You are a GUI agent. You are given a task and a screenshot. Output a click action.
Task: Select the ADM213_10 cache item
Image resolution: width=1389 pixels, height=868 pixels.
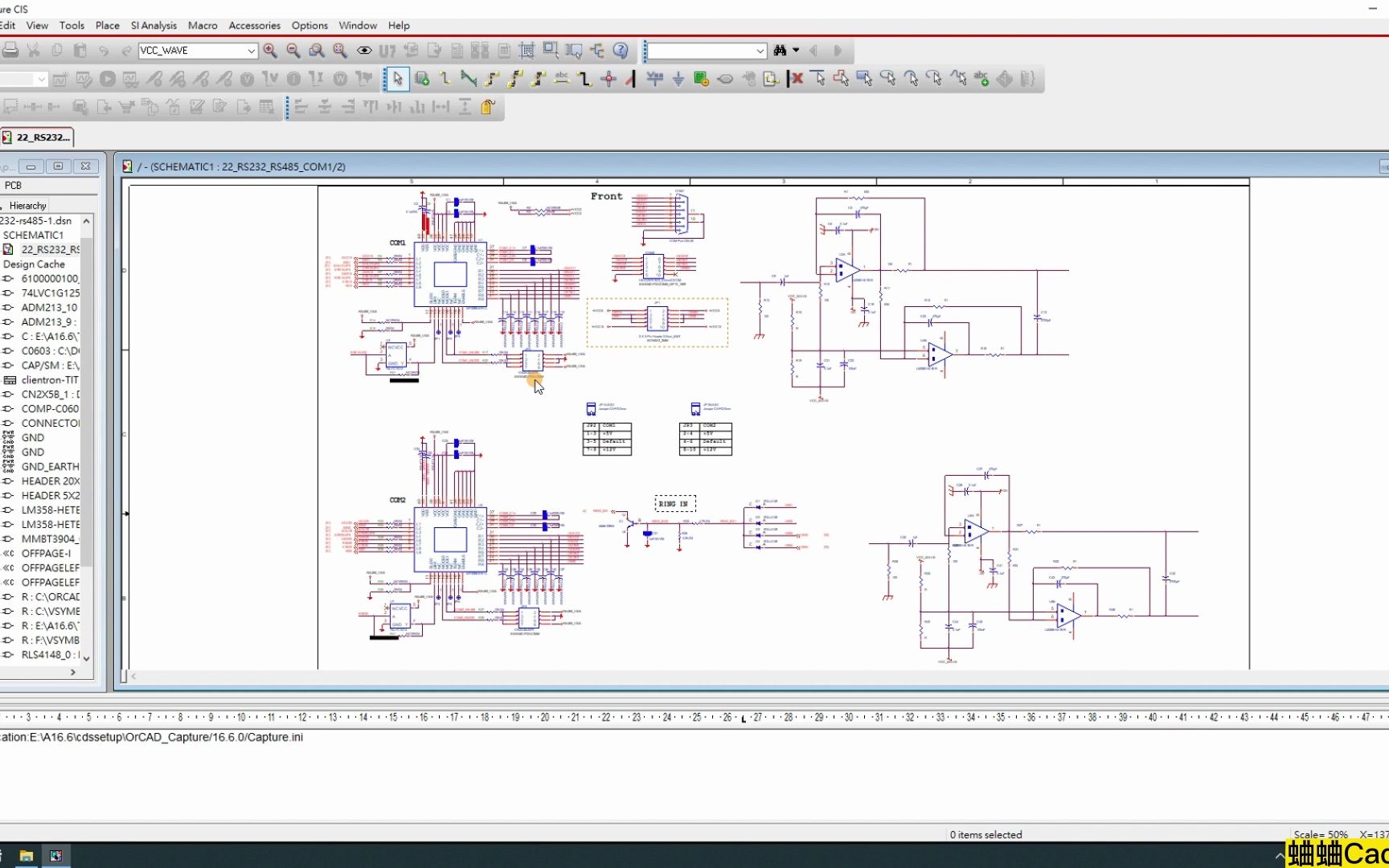click(49, 308)
